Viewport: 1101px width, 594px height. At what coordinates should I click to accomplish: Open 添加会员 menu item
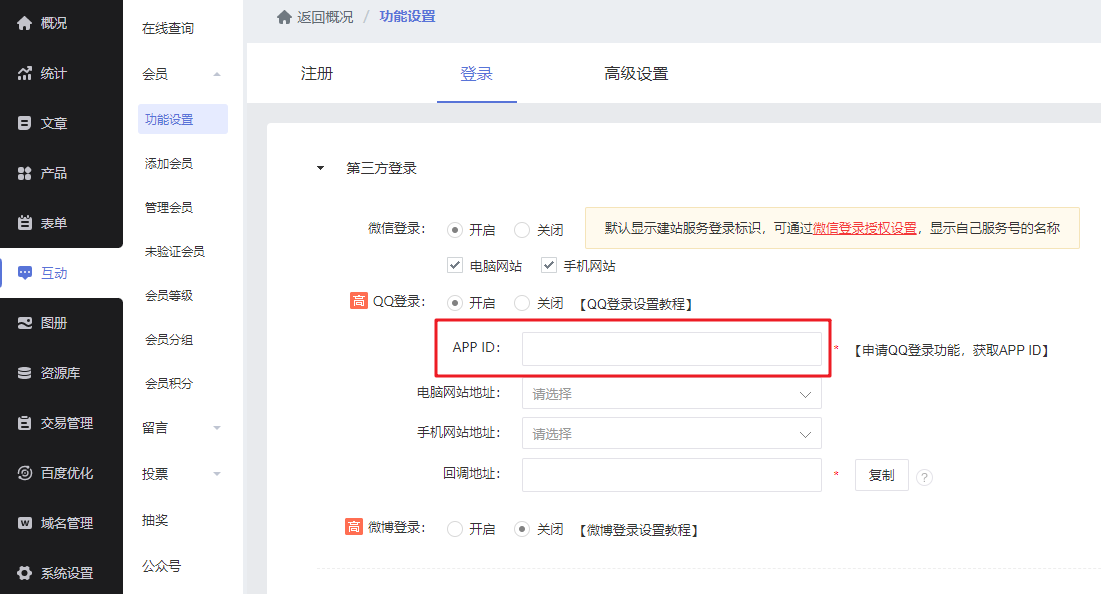click(x=169, y=164)
